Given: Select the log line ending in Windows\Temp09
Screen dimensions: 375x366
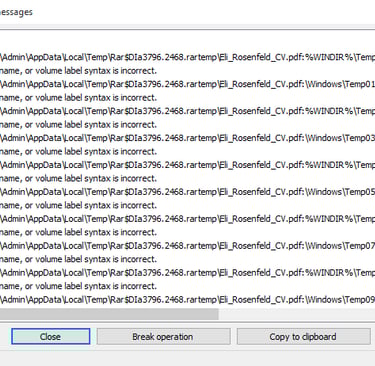Looking at the screenshot, I should point(187,300).
